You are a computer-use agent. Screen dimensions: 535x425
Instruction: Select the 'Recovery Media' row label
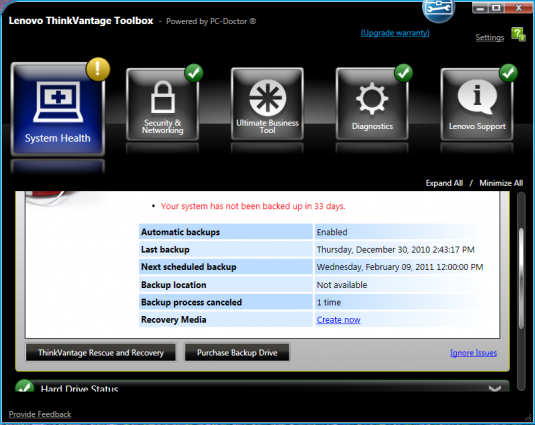[x=174, y=320]
